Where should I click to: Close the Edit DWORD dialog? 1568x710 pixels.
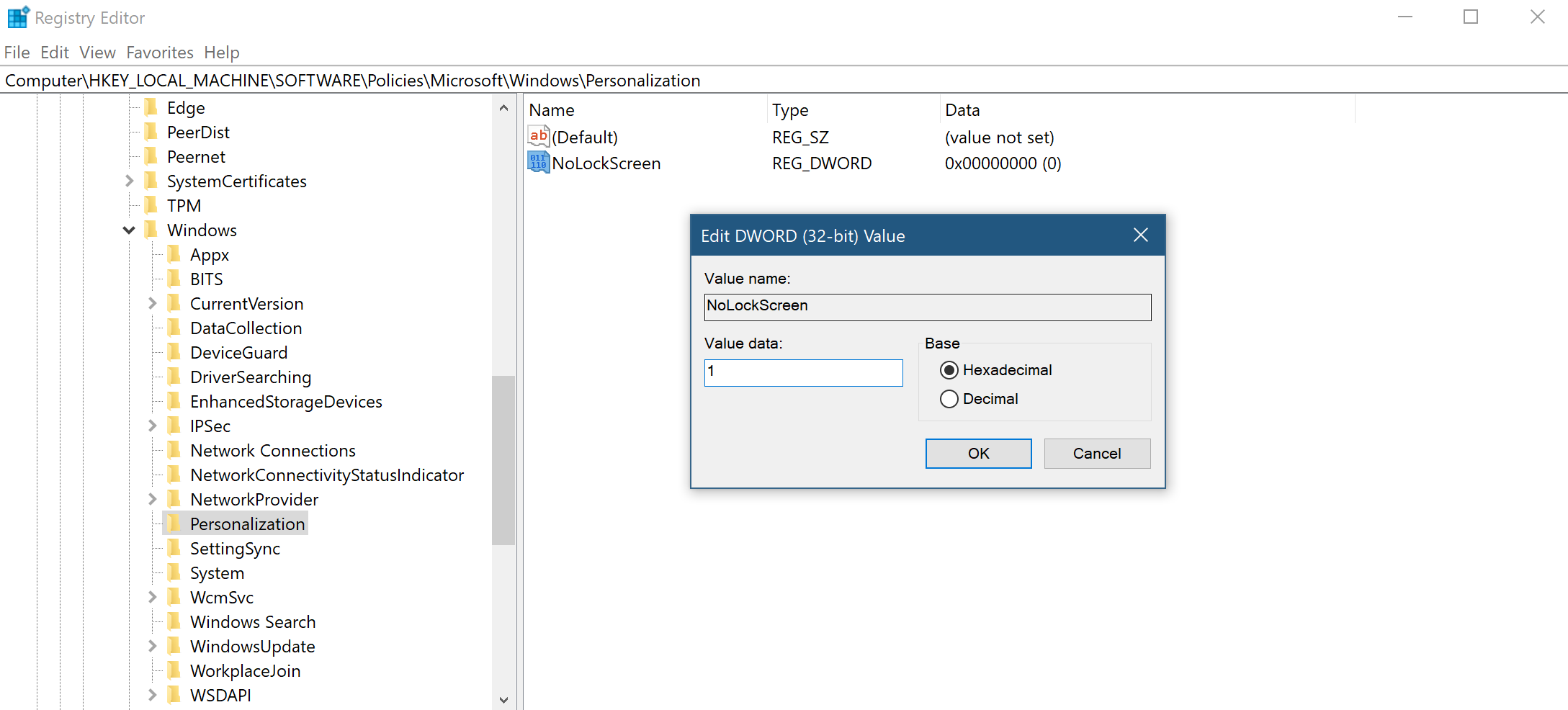point(1140,235)
